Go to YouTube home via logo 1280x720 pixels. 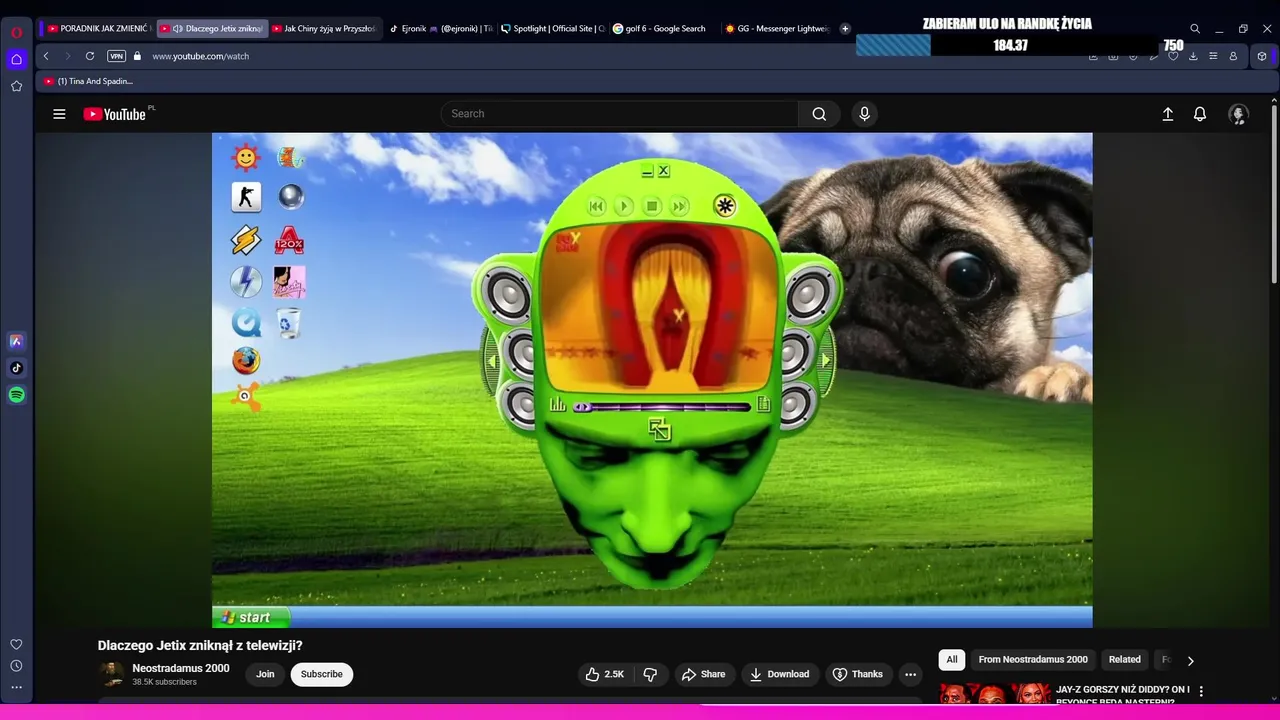(115, 114)
